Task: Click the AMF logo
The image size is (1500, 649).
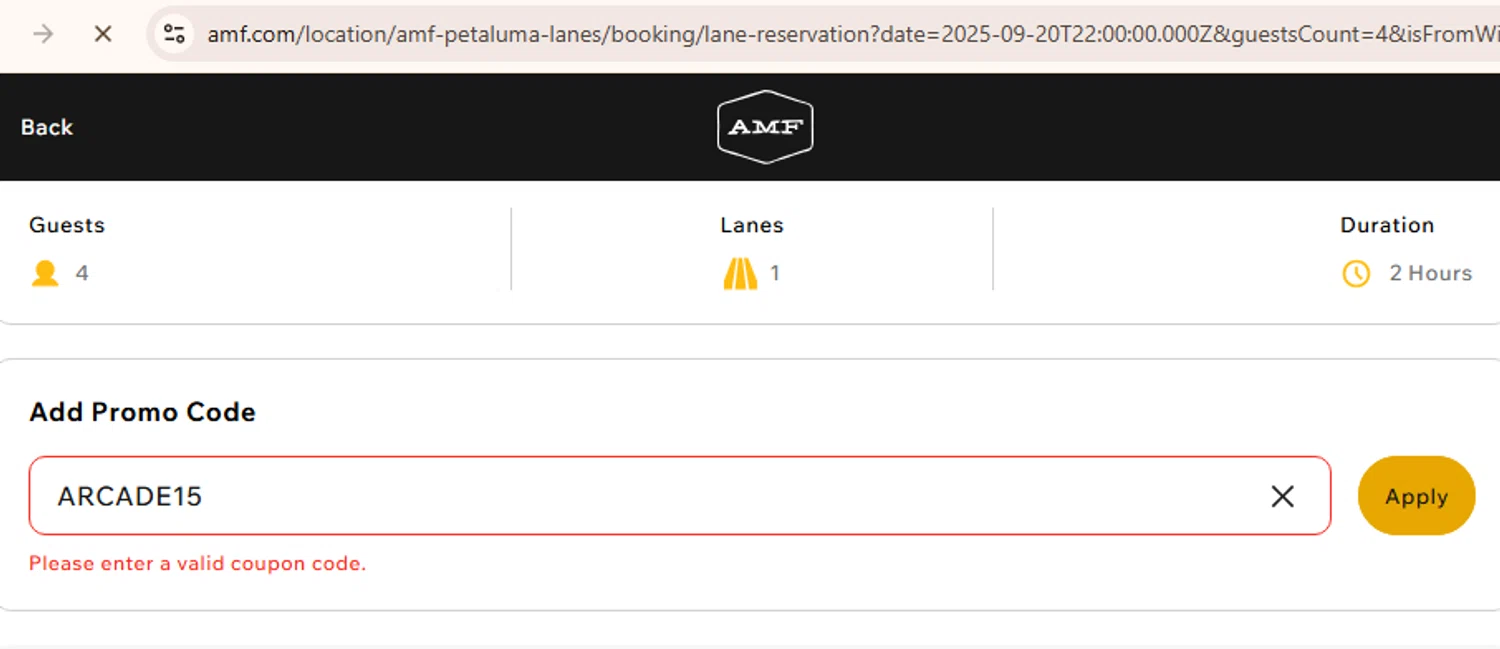Action: click(765, 127)
